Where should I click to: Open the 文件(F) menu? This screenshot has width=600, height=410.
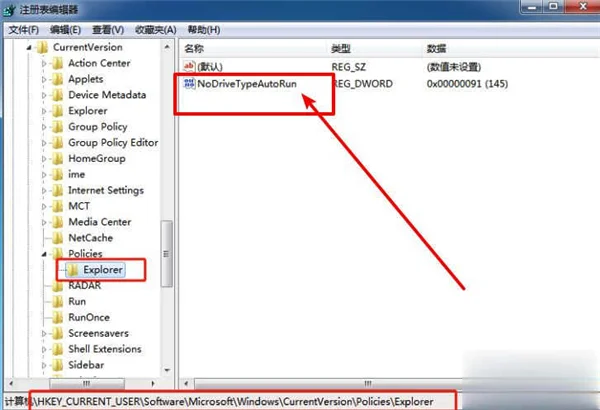(x=24, y=30)
